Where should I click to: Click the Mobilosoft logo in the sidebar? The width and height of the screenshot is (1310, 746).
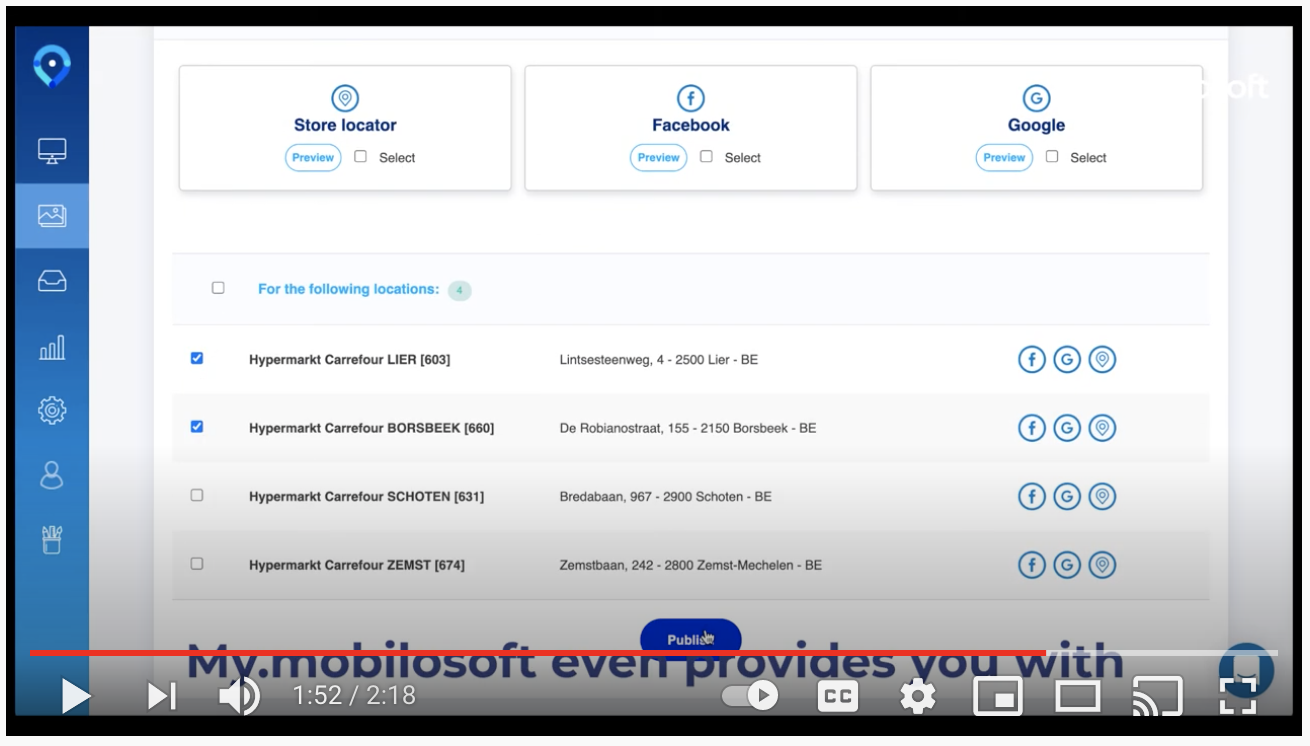[x=52, y=66]
